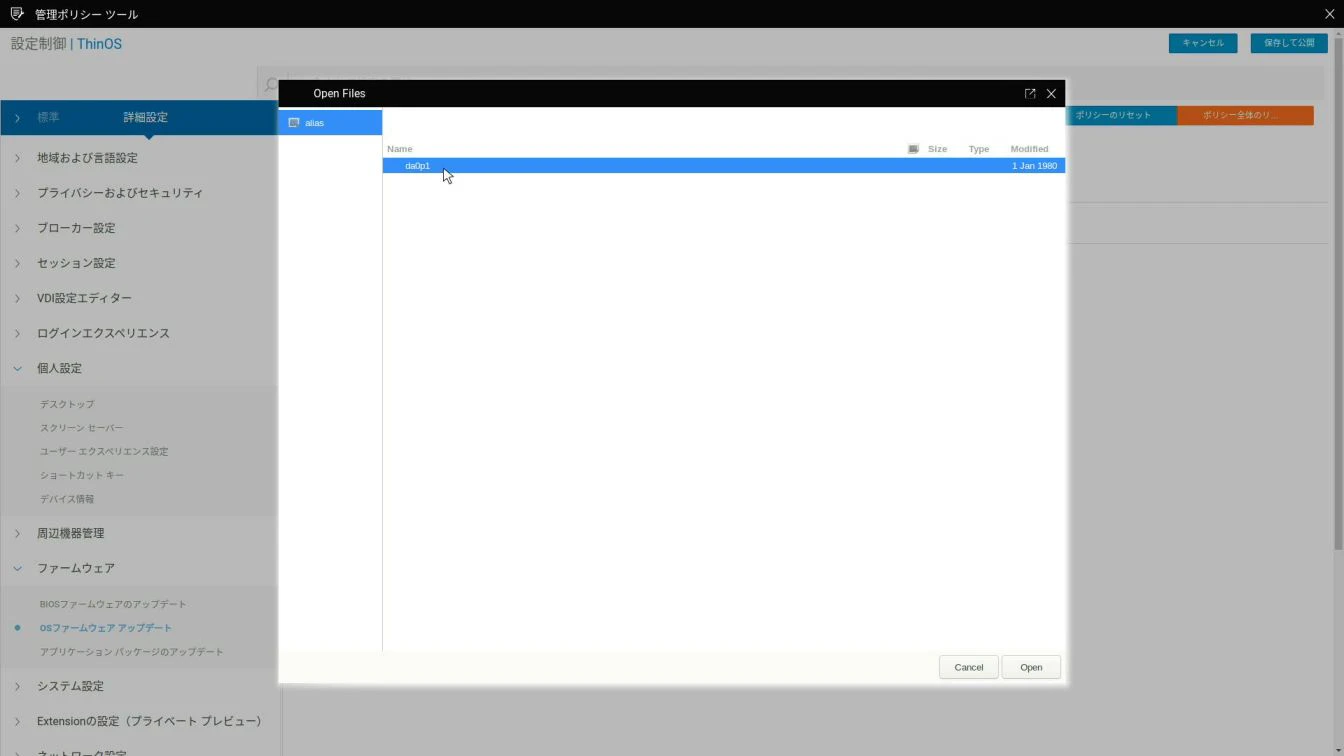Open デスクトップ under 個人設定
The image size is (1344, 756).
click(67, 404)
